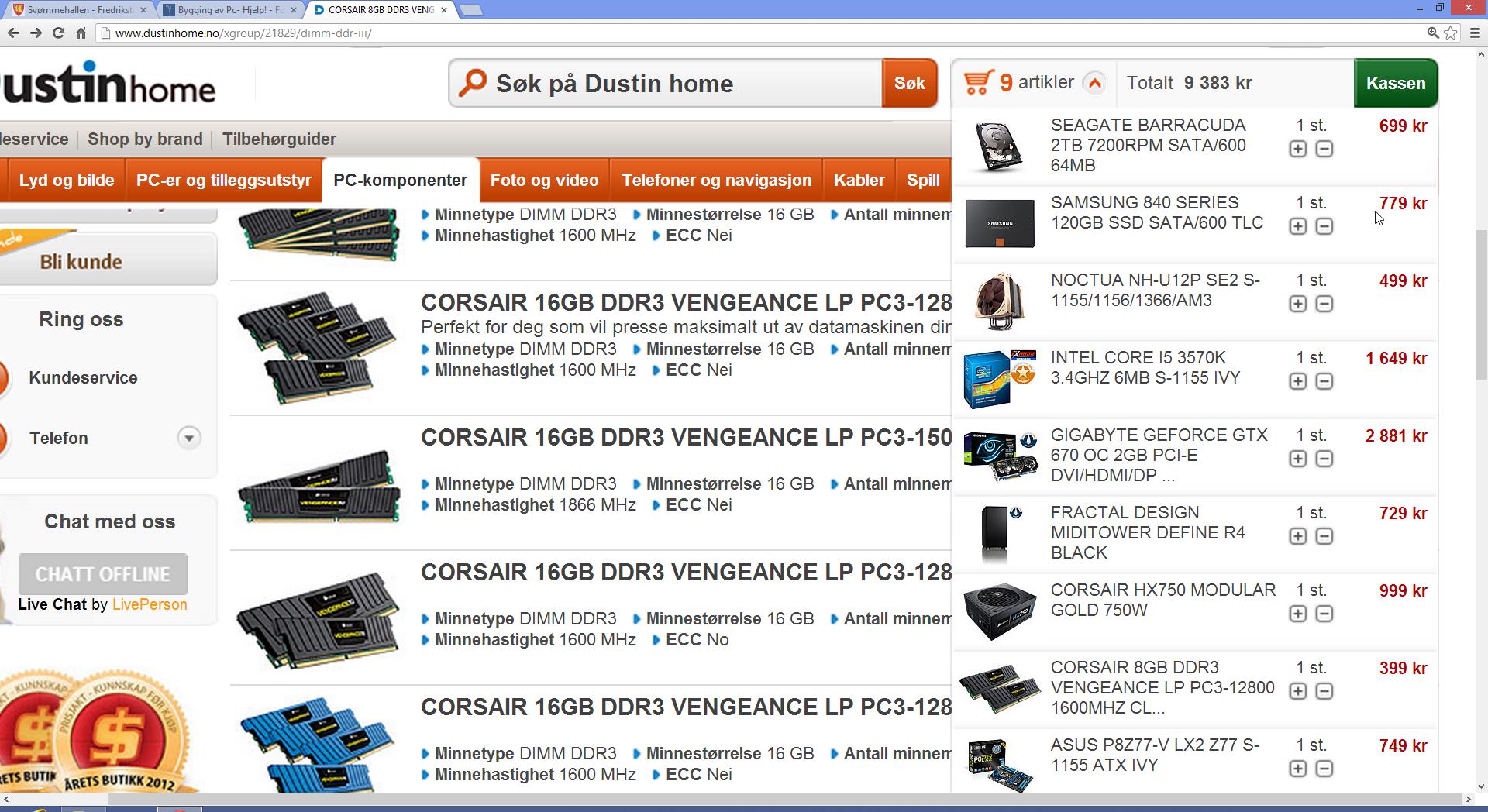Open Chrome menu icon
This screenshot has height=812, width=1488.
[1476, 33]
